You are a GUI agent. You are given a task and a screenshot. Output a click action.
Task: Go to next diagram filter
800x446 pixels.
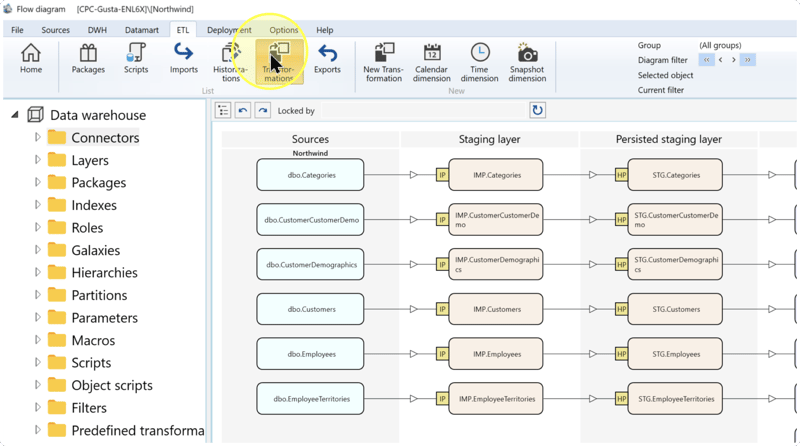[x=734, y=60]
